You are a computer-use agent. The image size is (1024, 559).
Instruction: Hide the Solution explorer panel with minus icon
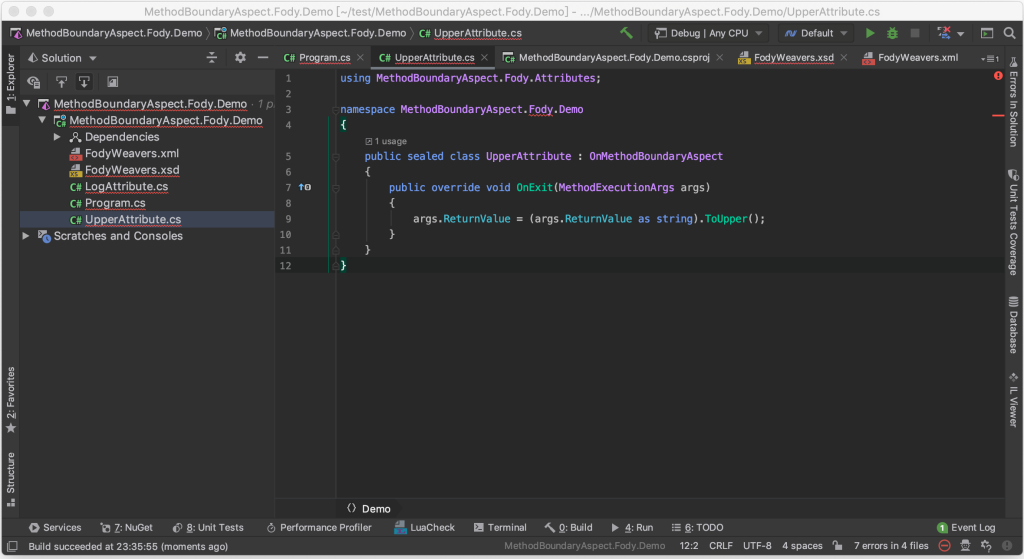coord(263,57)
